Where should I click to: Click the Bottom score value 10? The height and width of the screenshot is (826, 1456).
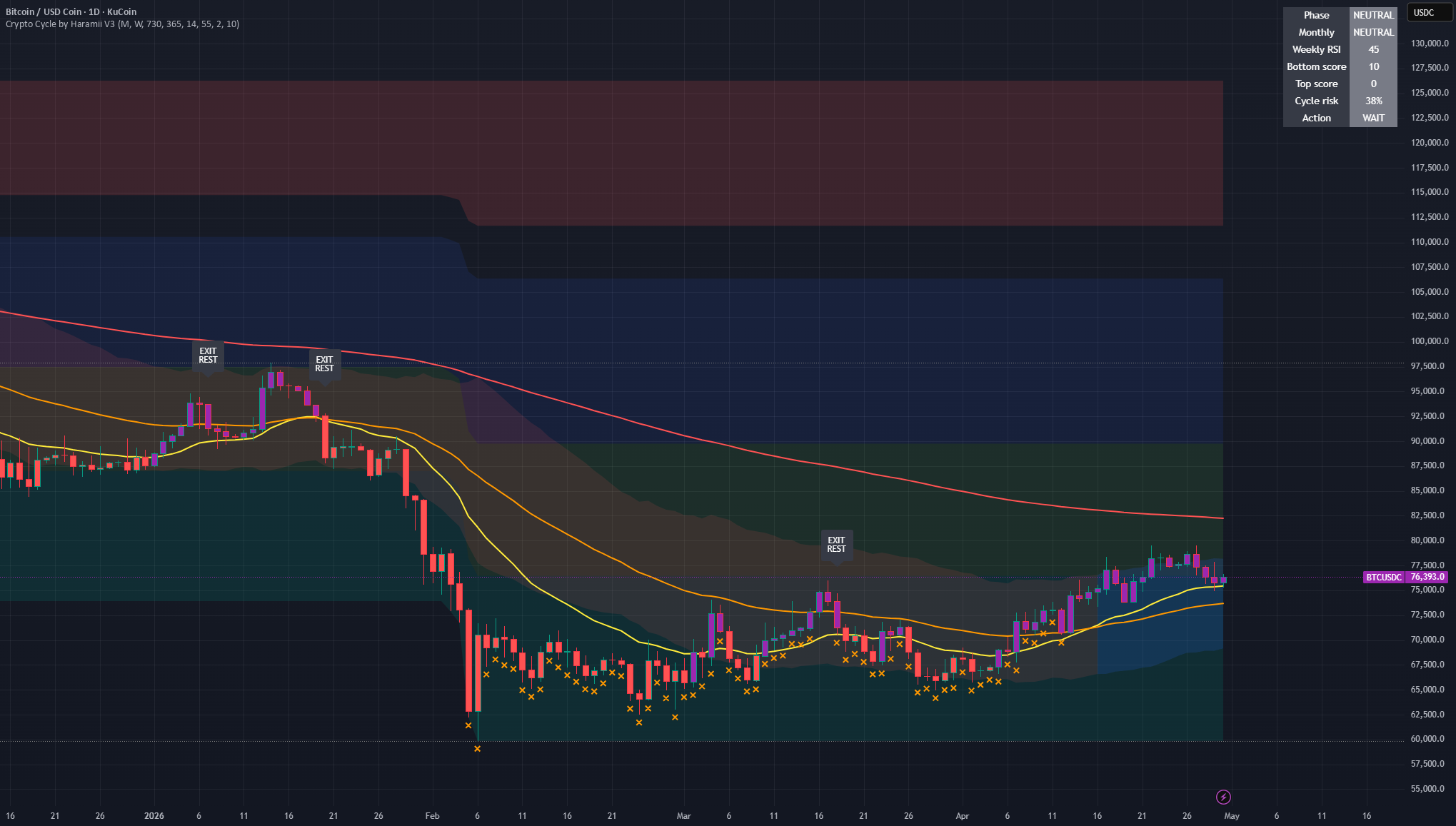1373,66
